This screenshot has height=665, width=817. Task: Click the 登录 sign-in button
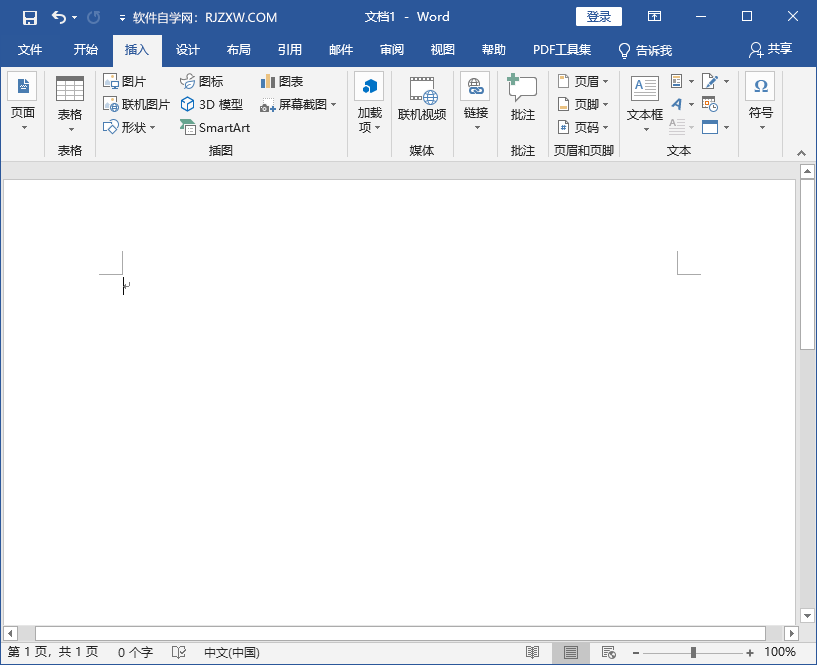point(598,16)
